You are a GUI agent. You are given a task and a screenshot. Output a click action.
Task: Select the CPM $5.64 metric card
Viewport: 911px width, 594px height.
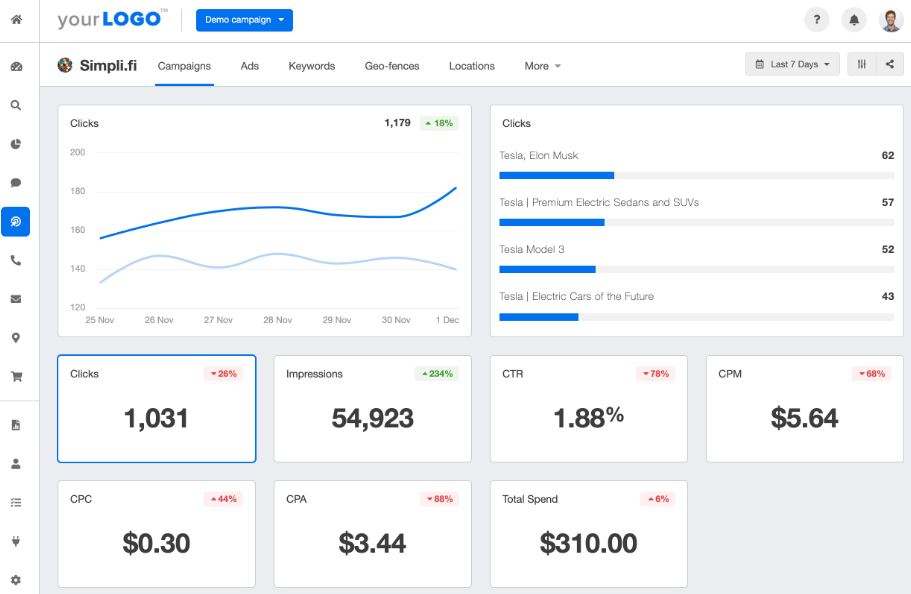(805, 409)
